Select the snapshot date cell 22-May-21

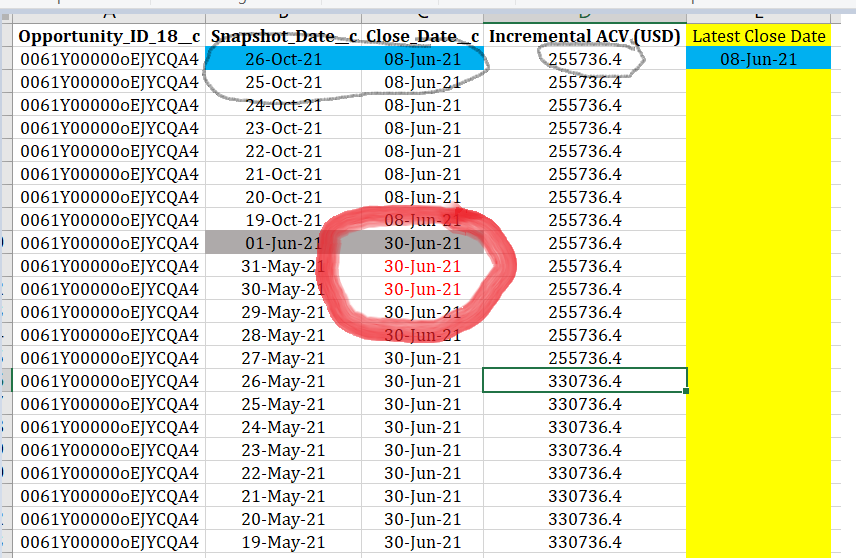(x=283, y=473)
